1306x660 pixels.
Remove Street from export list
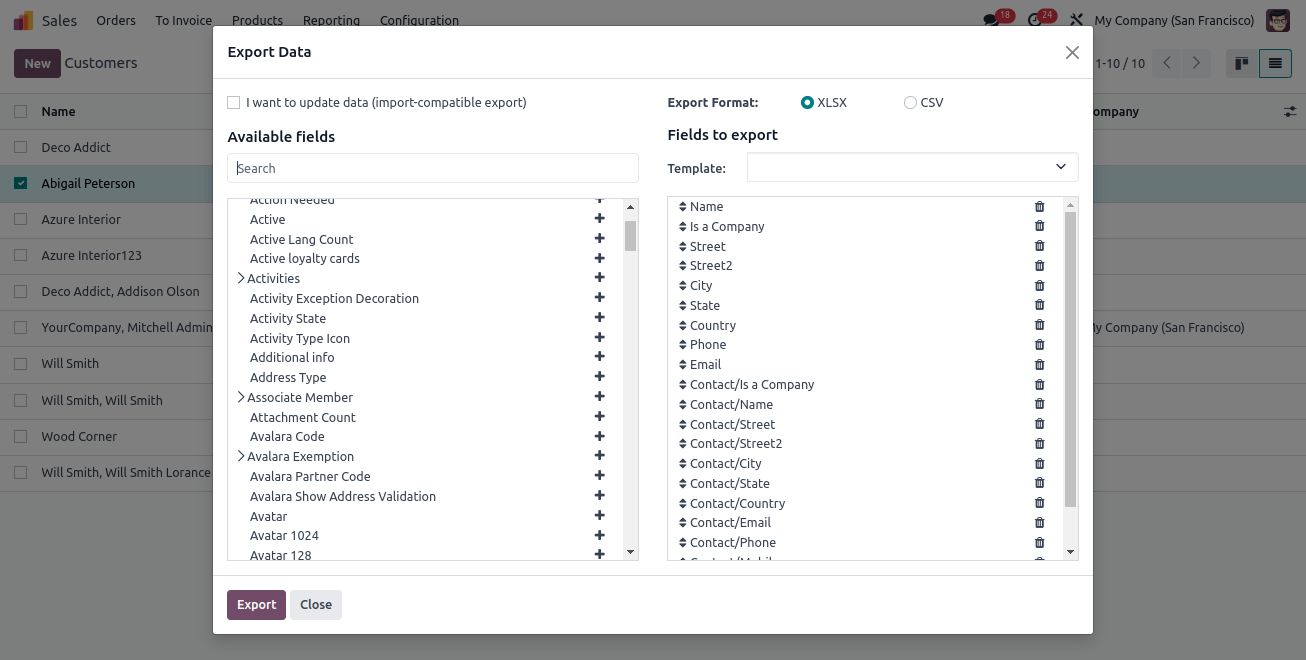1040,246
